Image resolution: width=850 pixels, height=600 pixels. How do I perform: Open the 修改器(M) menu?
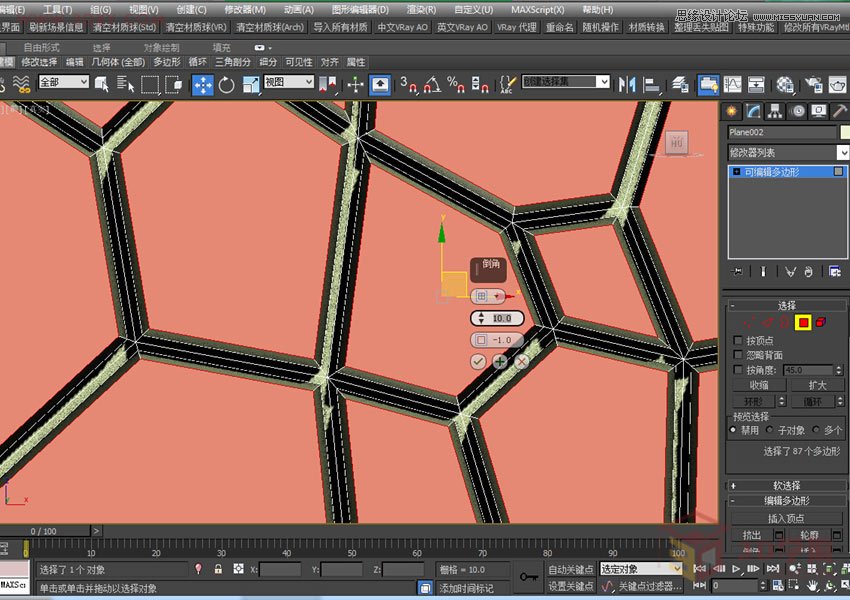[x=244, y=9]
